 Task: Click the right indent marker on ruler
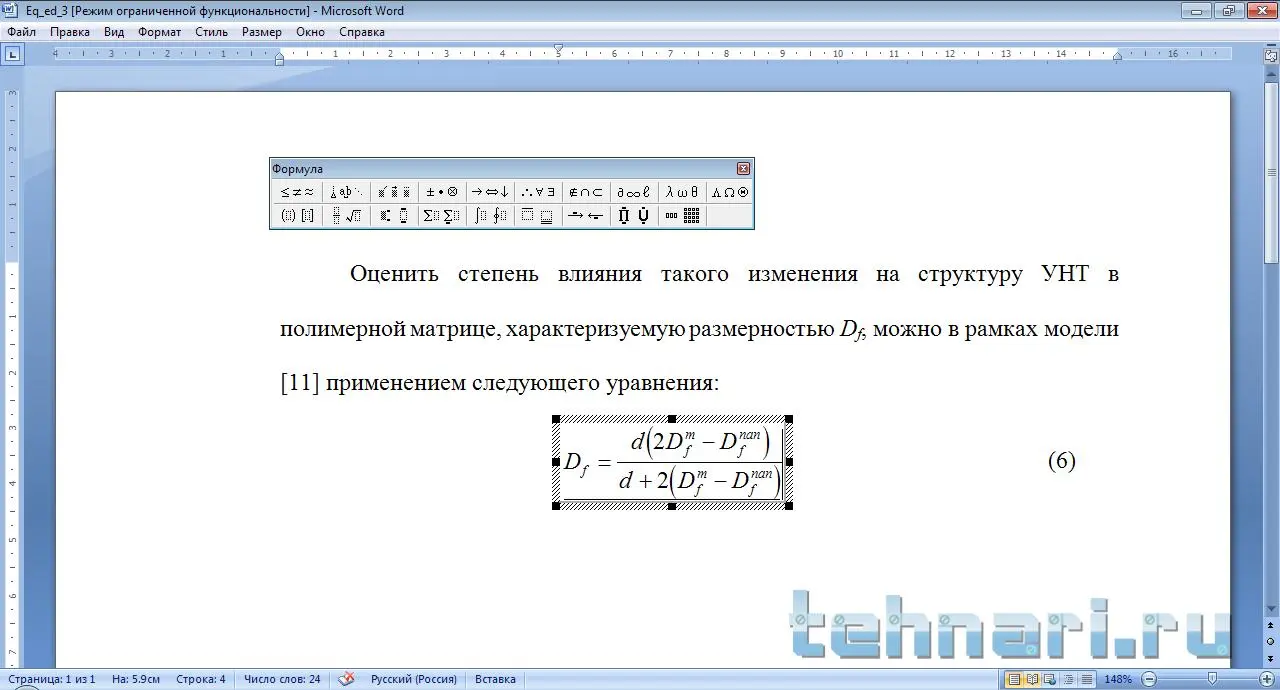point(1117,58)
